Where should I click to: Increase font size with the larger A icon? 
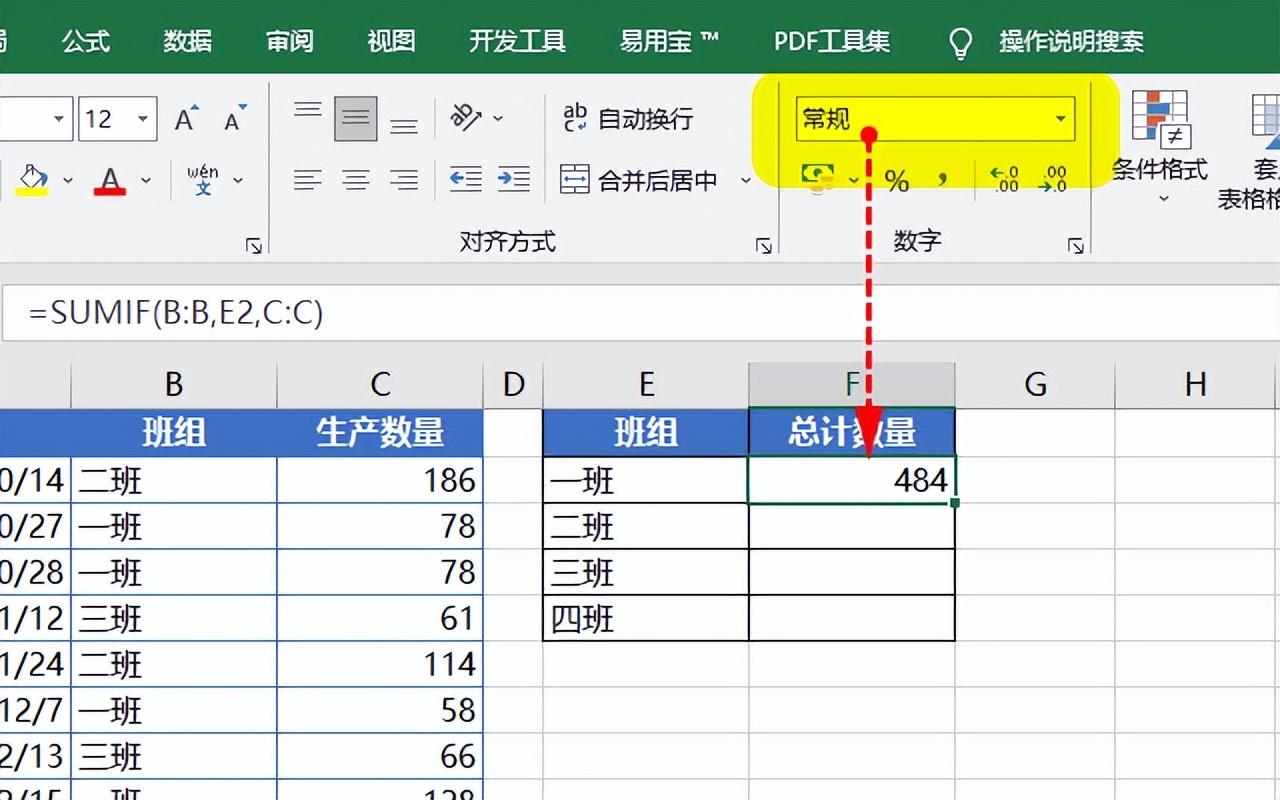(186, 119)
